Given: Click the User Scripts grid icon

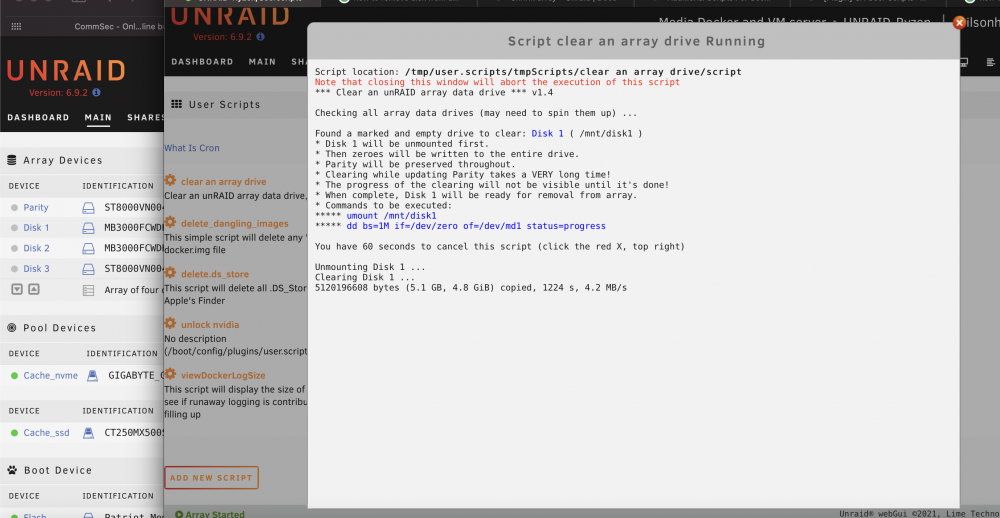Looking at the screenshot, I should [x=177, y=104].
